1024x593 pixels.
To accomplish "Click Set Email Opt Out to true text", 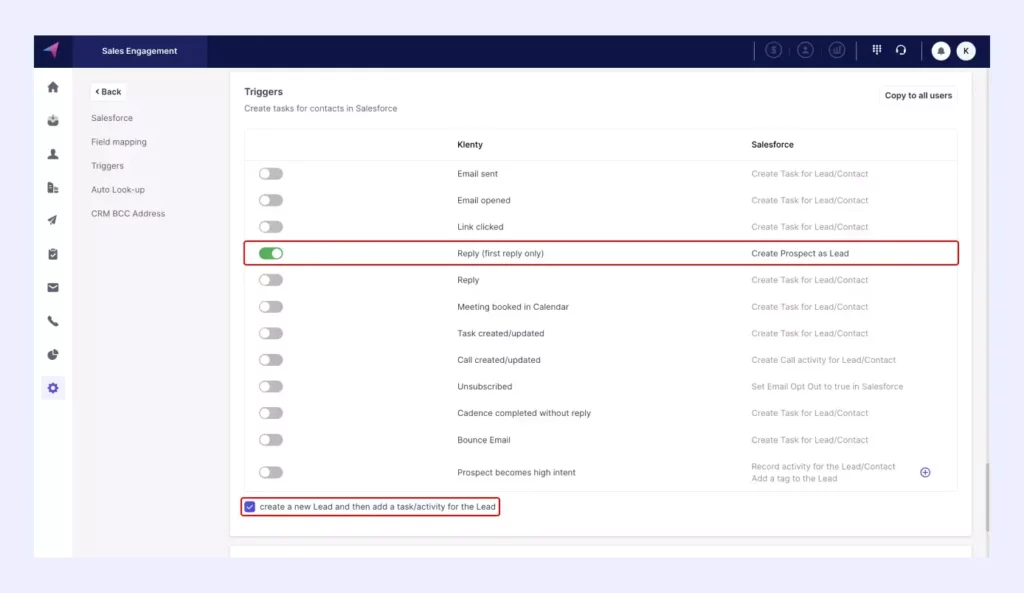I will pyautogui.click(x=827, y=387).
